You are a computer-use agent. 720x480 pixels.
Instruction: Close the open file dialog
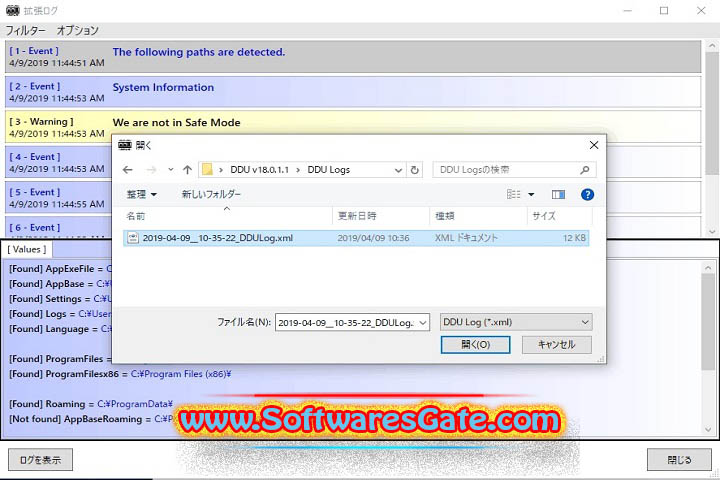[x=594, y=145]
